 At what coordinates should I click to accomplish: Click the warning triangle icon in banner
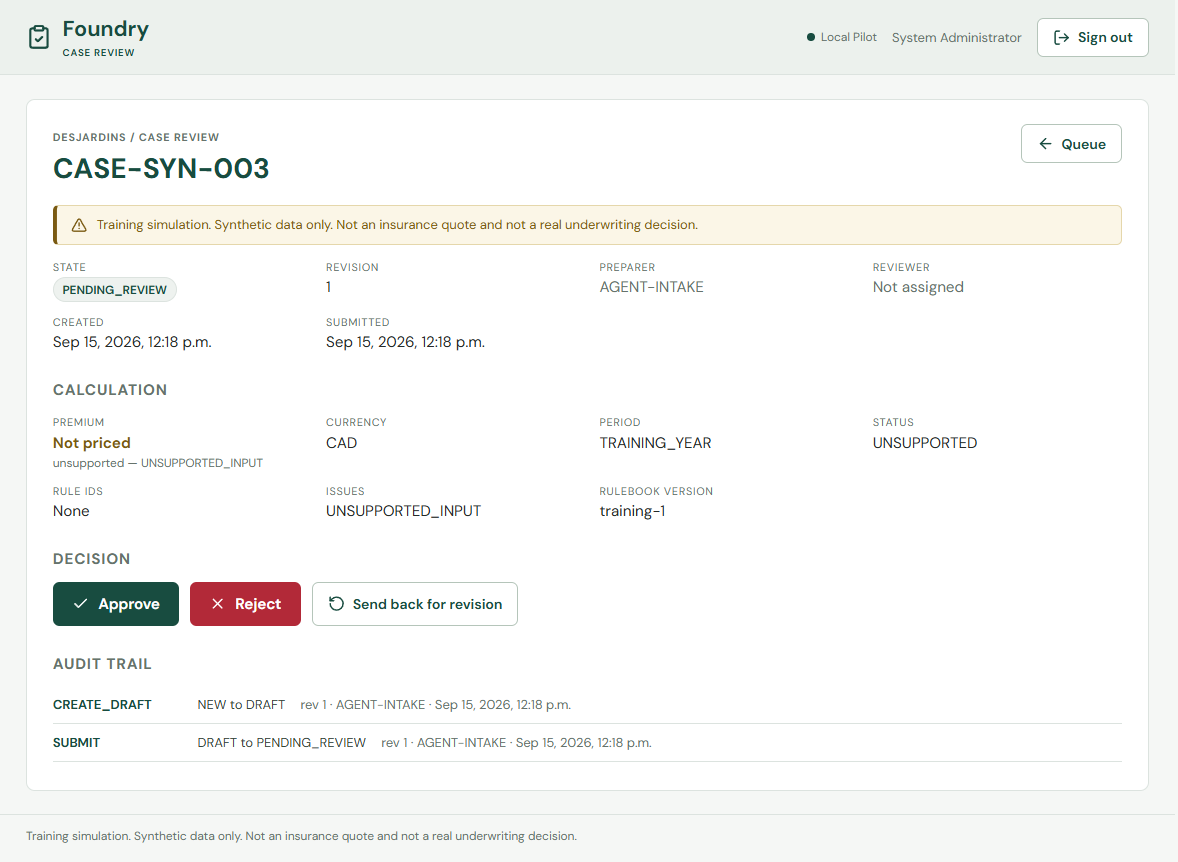pos(79,225)
